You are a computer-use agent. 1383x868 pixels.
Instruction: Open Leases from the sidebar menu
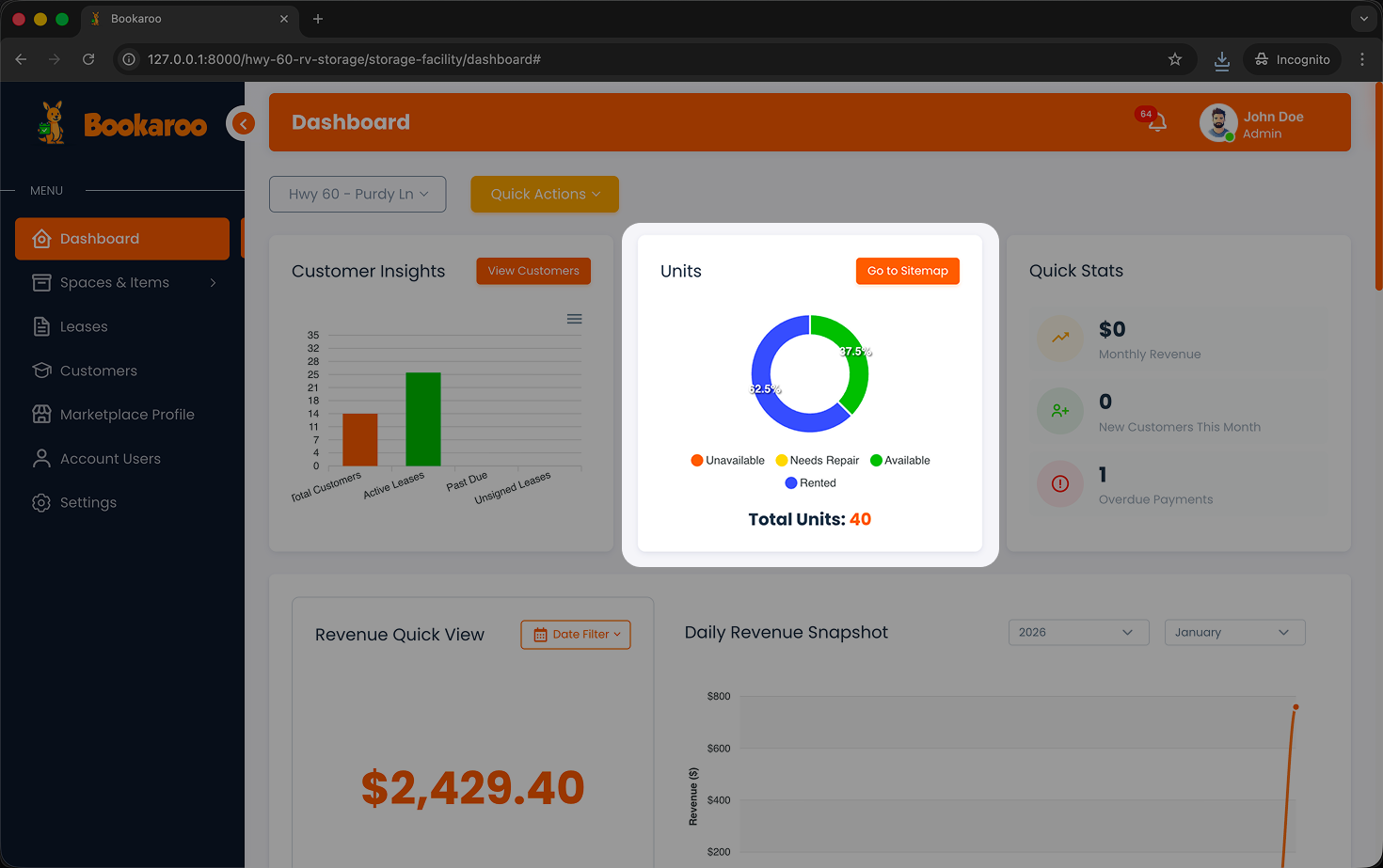coord(84,327)
